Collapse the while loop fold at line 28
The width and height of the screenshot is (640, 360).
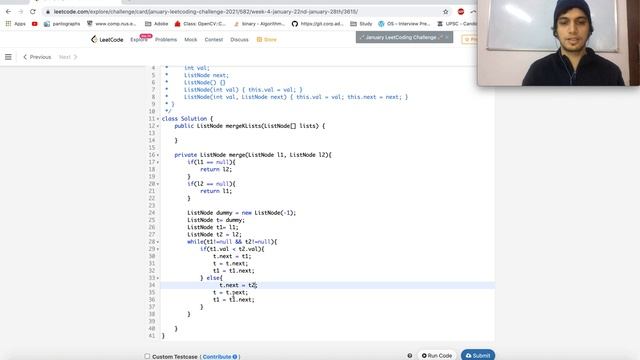(158, 242)
